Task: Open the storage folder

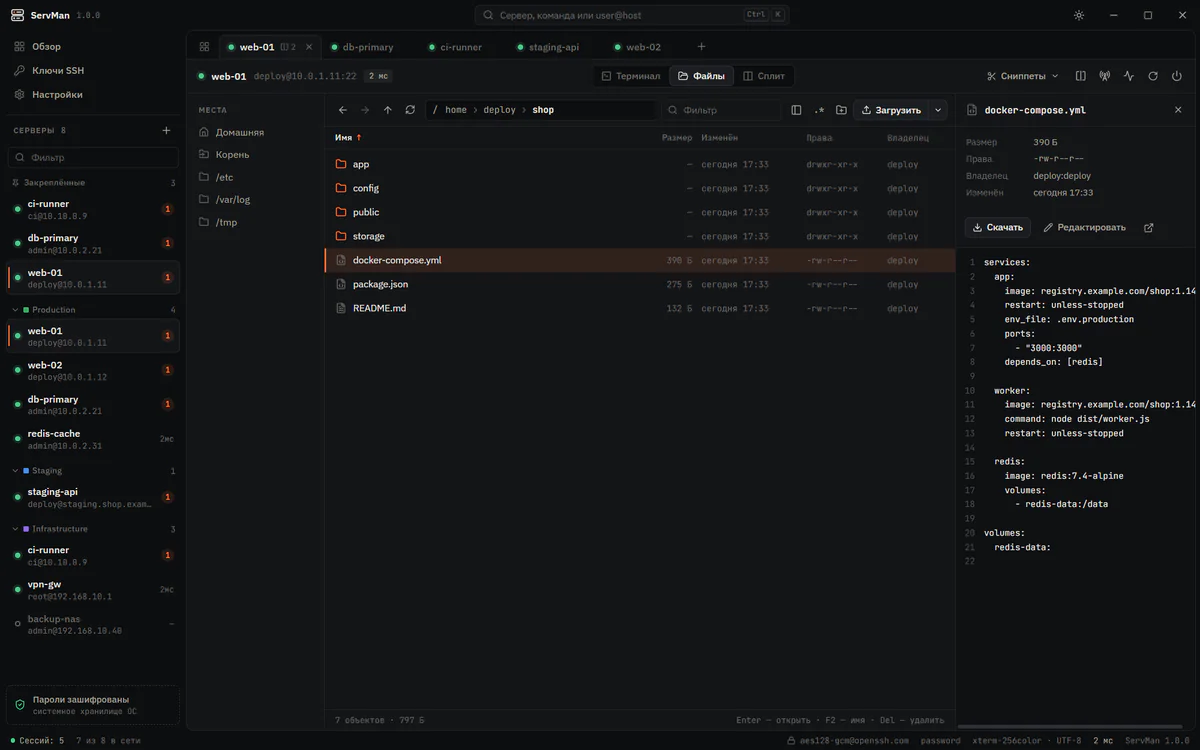Action: point(640,236)
